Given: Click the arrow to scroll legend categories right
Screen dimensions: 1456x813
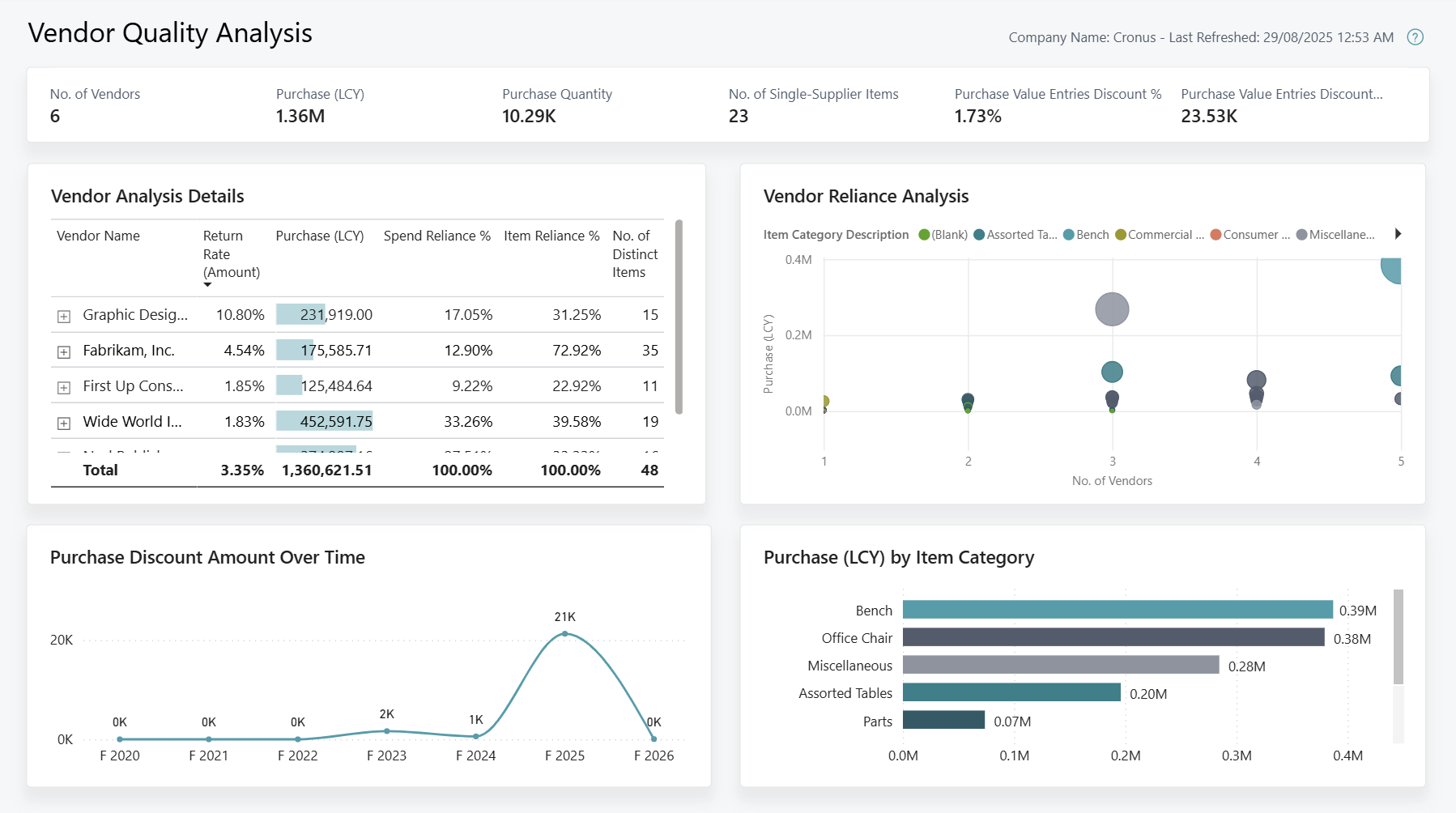Looking at the screenshot, I should point(1399,233).
